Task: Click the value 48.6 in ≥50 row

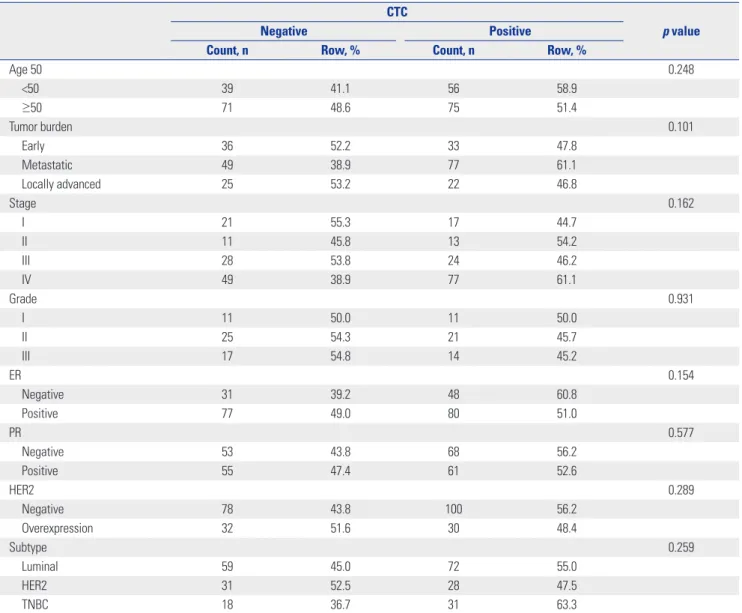Action: point(340,108)
